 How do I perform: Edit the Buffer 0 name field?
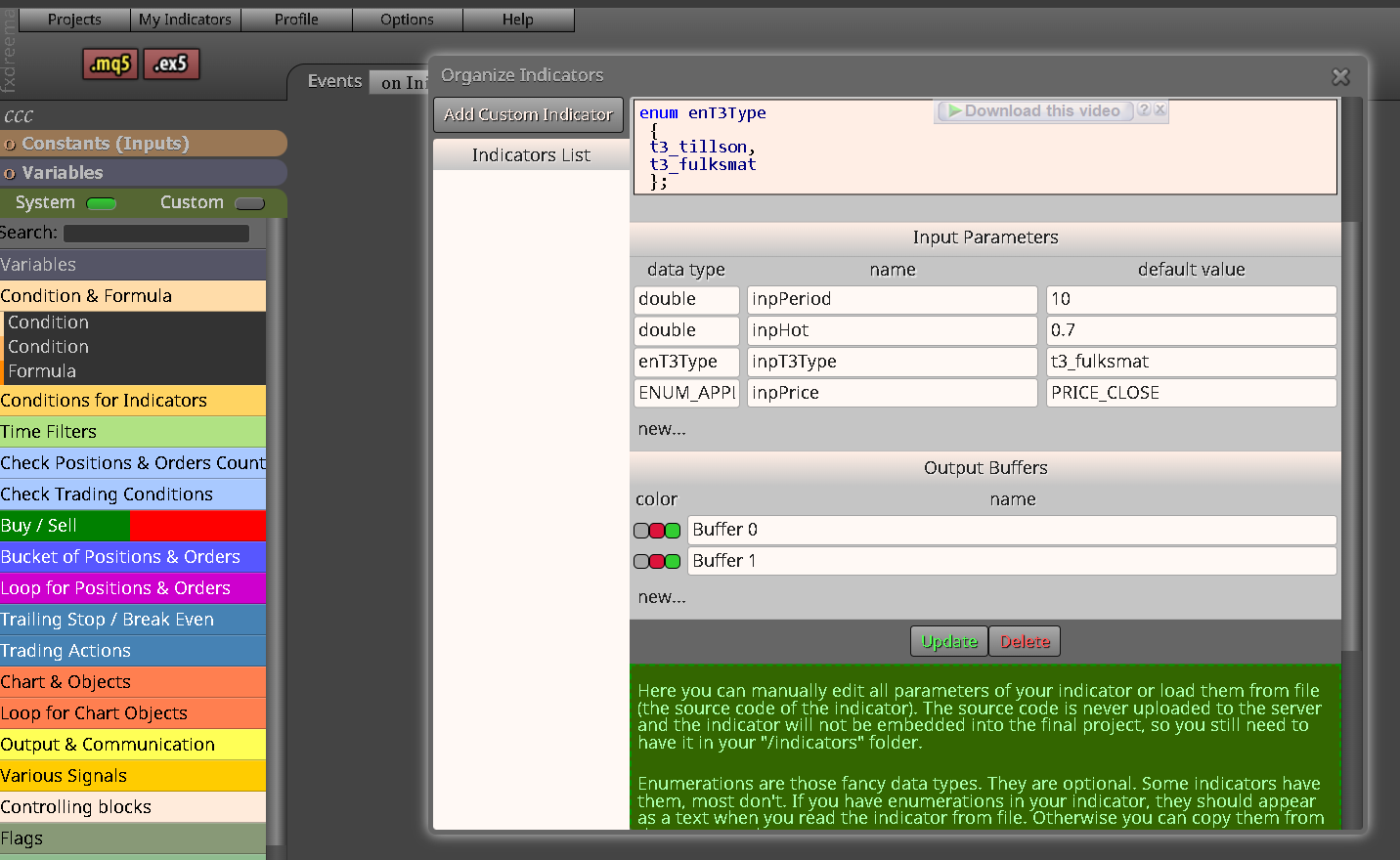click(1012, 530)
